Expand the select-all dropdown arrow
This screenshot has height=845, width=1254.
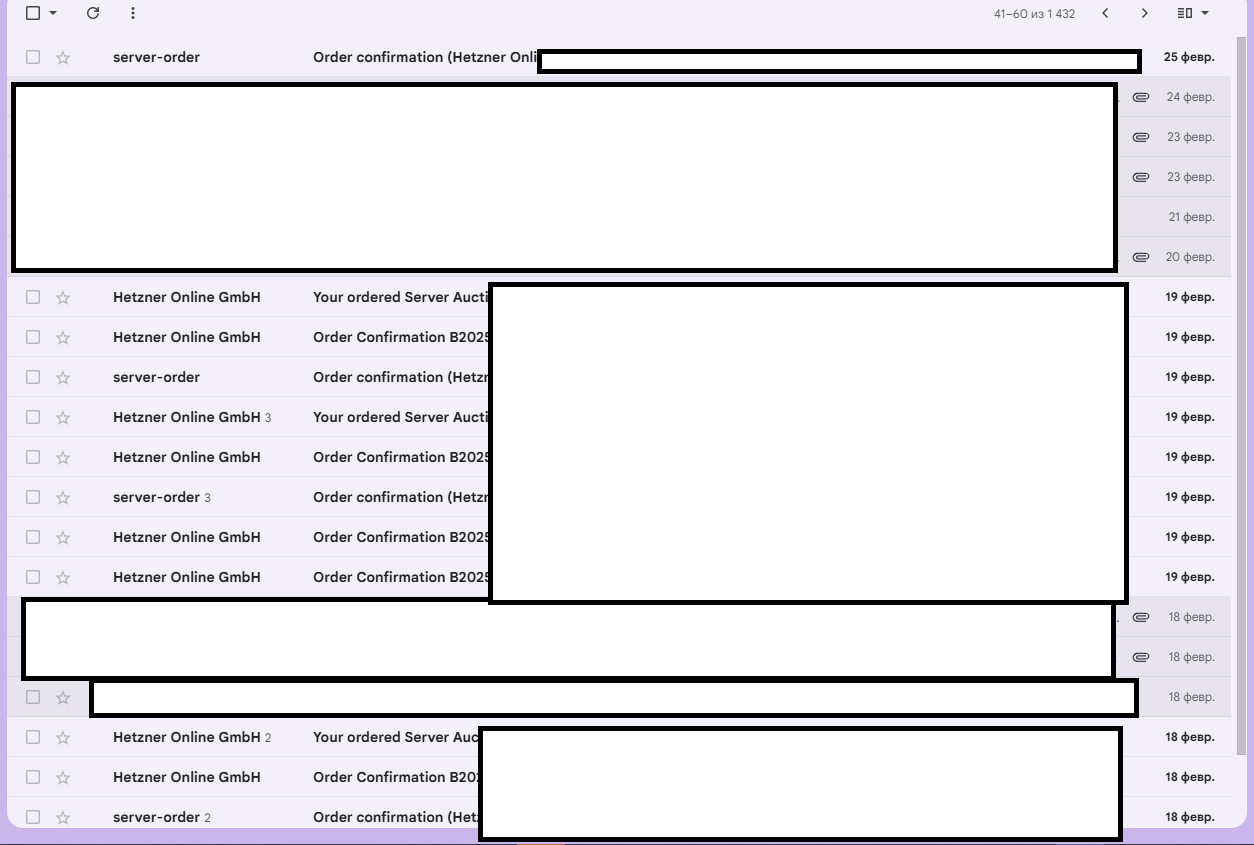coord(53,13)
